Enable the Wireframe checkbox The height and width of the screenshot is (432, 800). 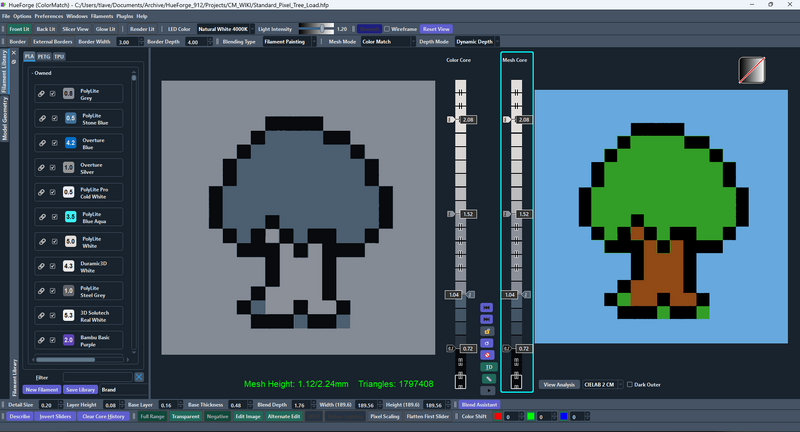click(x=387, y=30)
